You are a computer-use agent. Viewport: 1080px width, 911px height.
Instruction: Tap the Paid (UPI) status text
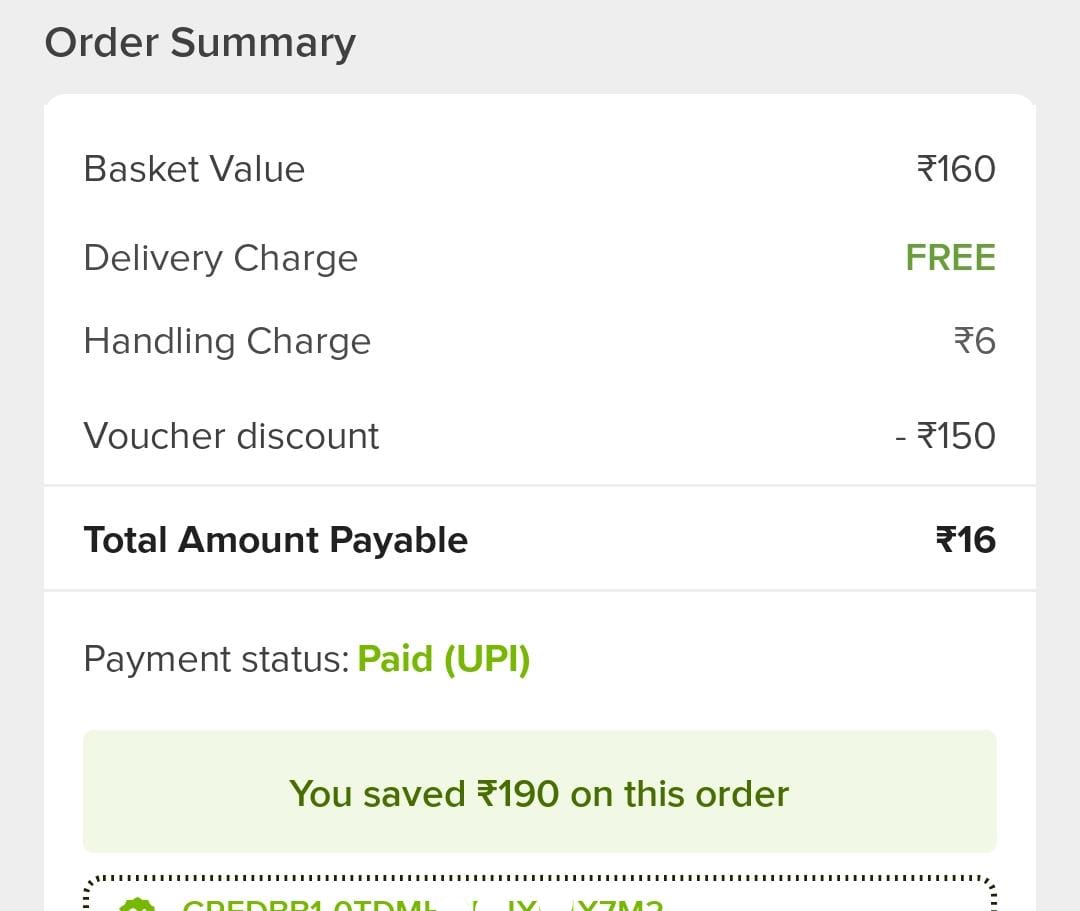(x=443, y=659)
